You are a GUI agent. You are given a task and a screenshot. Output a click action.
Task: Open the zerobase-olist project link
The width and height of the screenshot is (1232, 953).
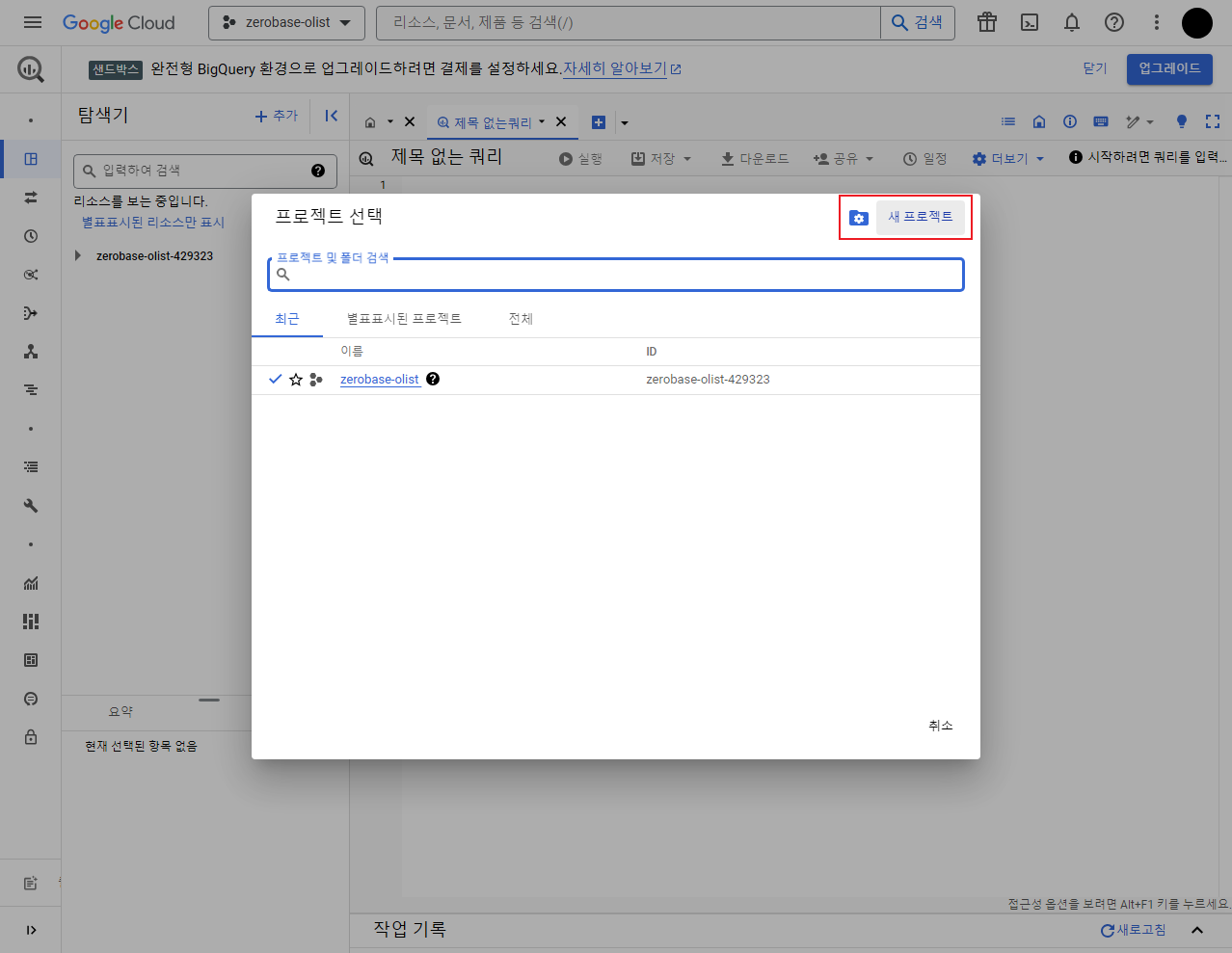point(380,380)
